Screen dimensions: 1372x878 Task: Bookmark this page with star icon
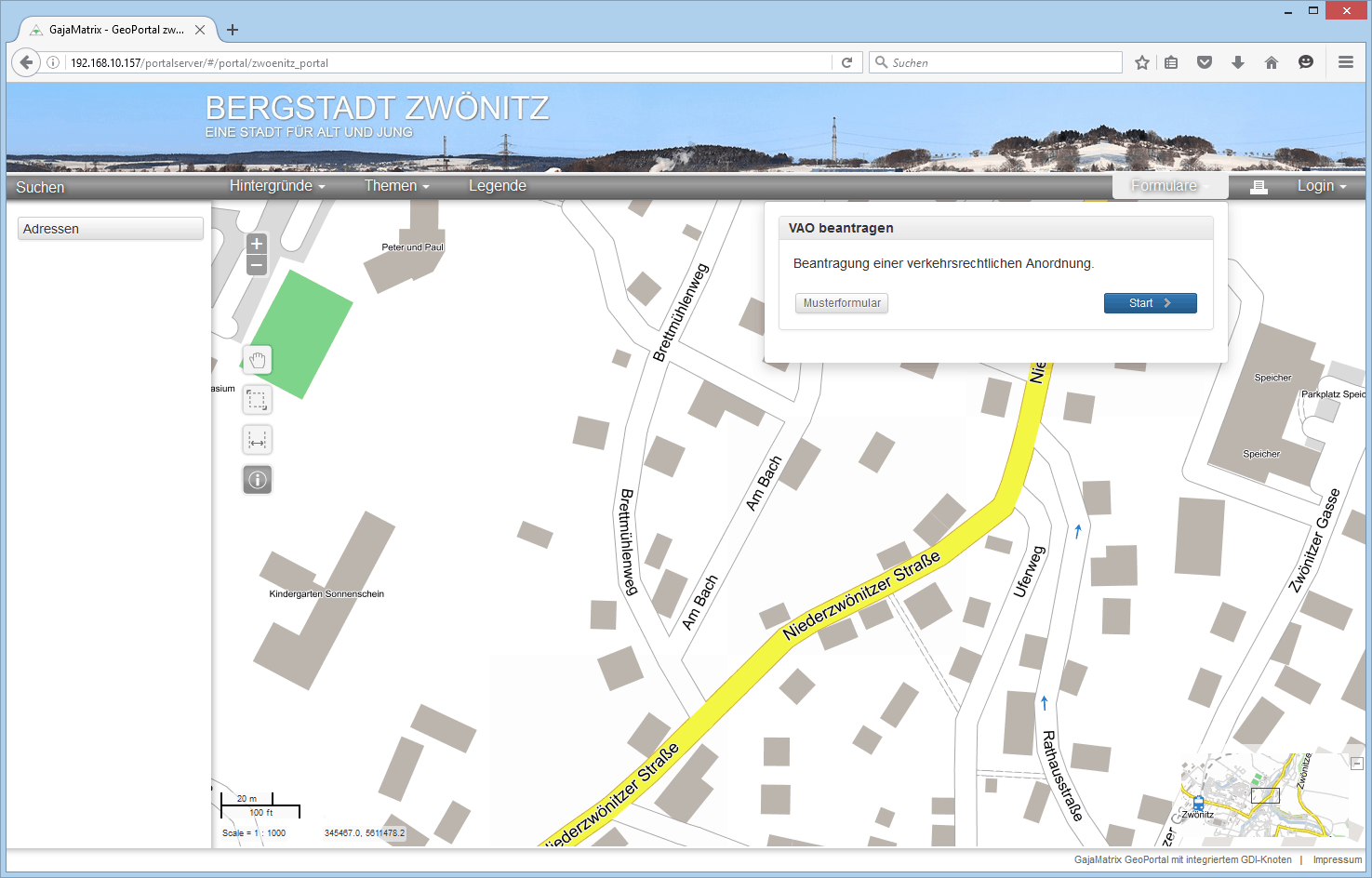1142,62
